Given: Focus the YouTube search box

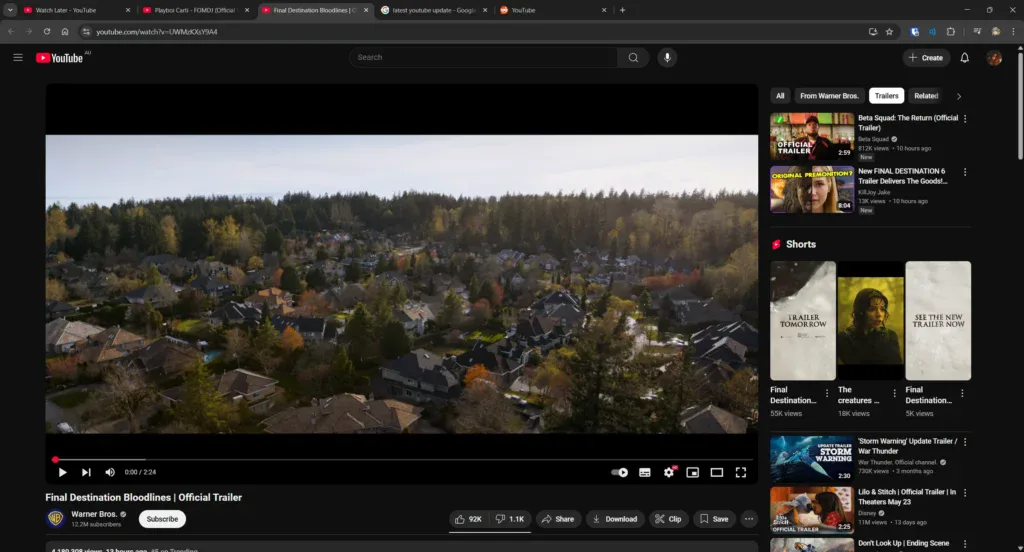Looking at the screenshot, I should pos(483,57).
